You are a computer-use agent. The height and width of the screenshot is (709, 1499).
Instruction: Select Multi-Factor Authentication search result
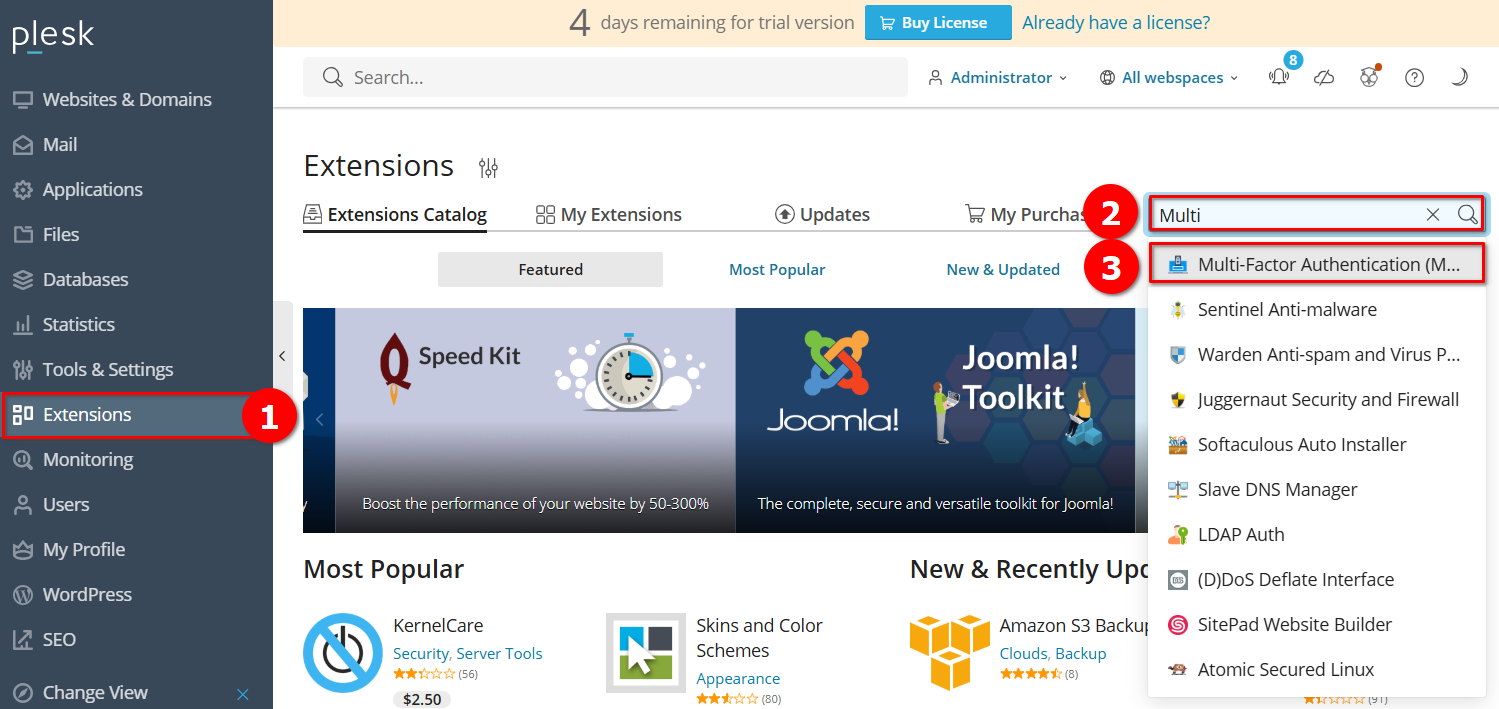pyautogui.click(x=1317, y=264)
